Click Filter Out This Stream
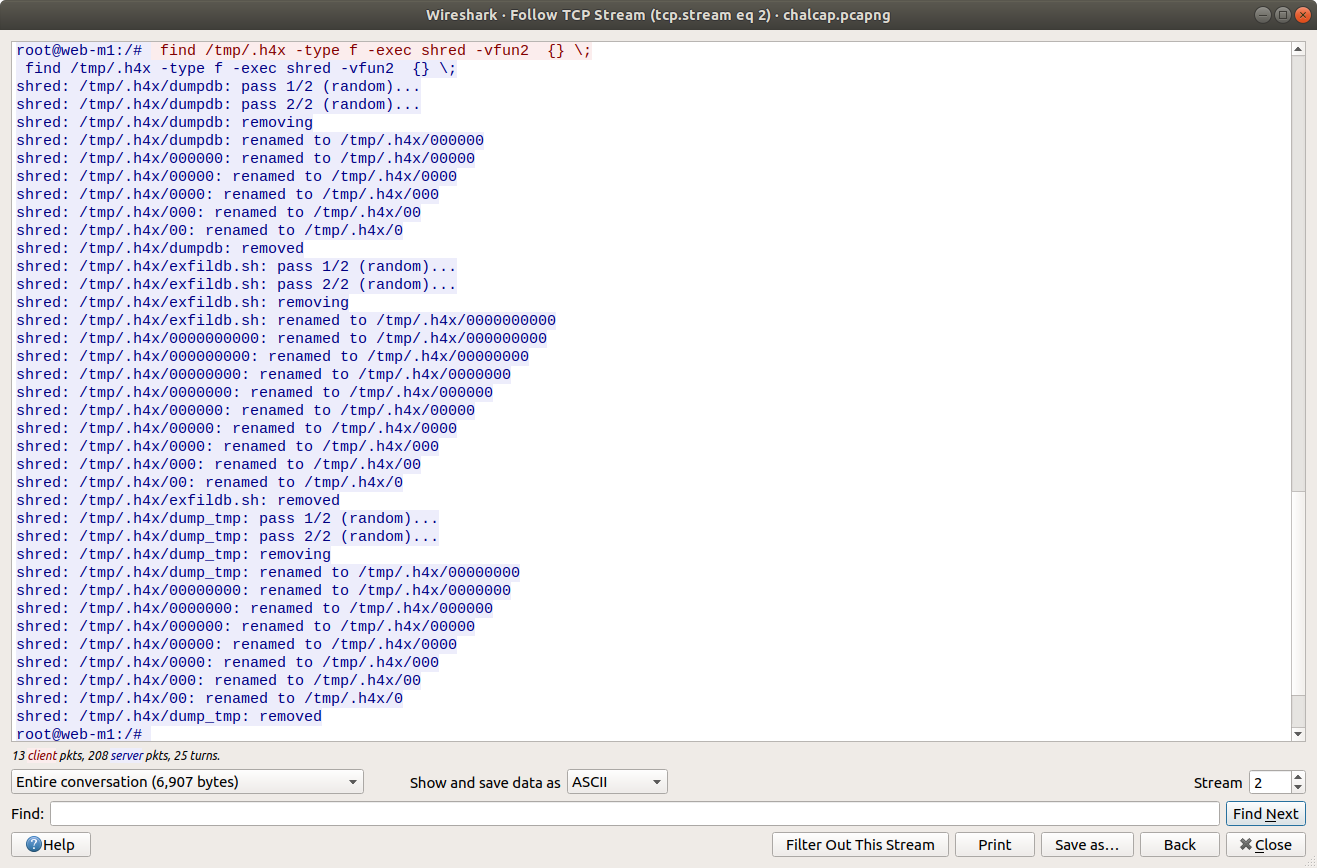Image resolution: width=1317 pixels, height=868 pixels. click(860, 845)
